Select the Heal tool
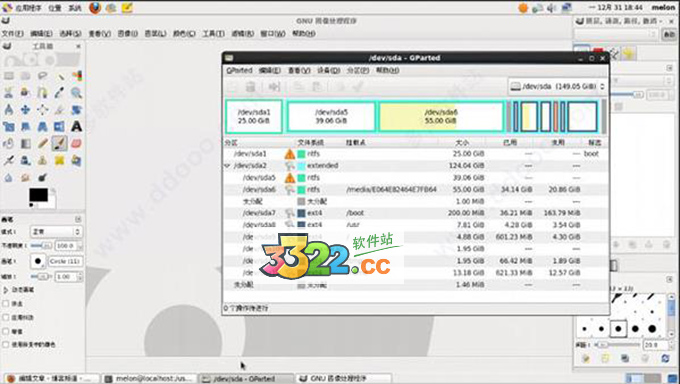This screenshot has width=680, height=384. pyautogui.click(x=59, y=161)
